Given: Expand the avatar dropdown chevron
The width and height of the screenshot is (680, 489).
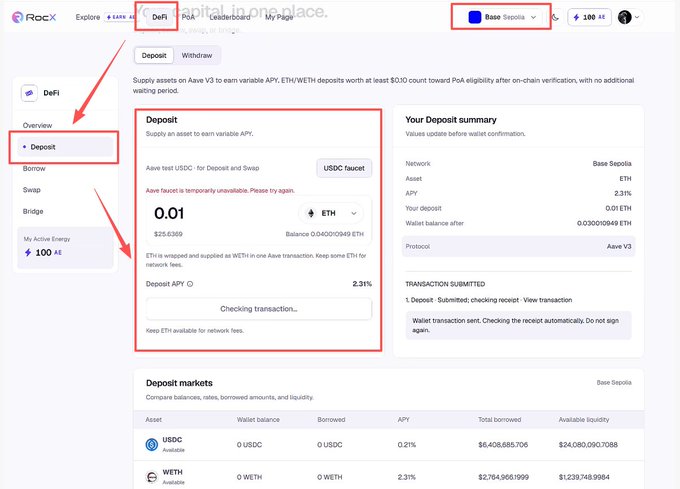Looking at the screenshot, I should pos(637,17).
